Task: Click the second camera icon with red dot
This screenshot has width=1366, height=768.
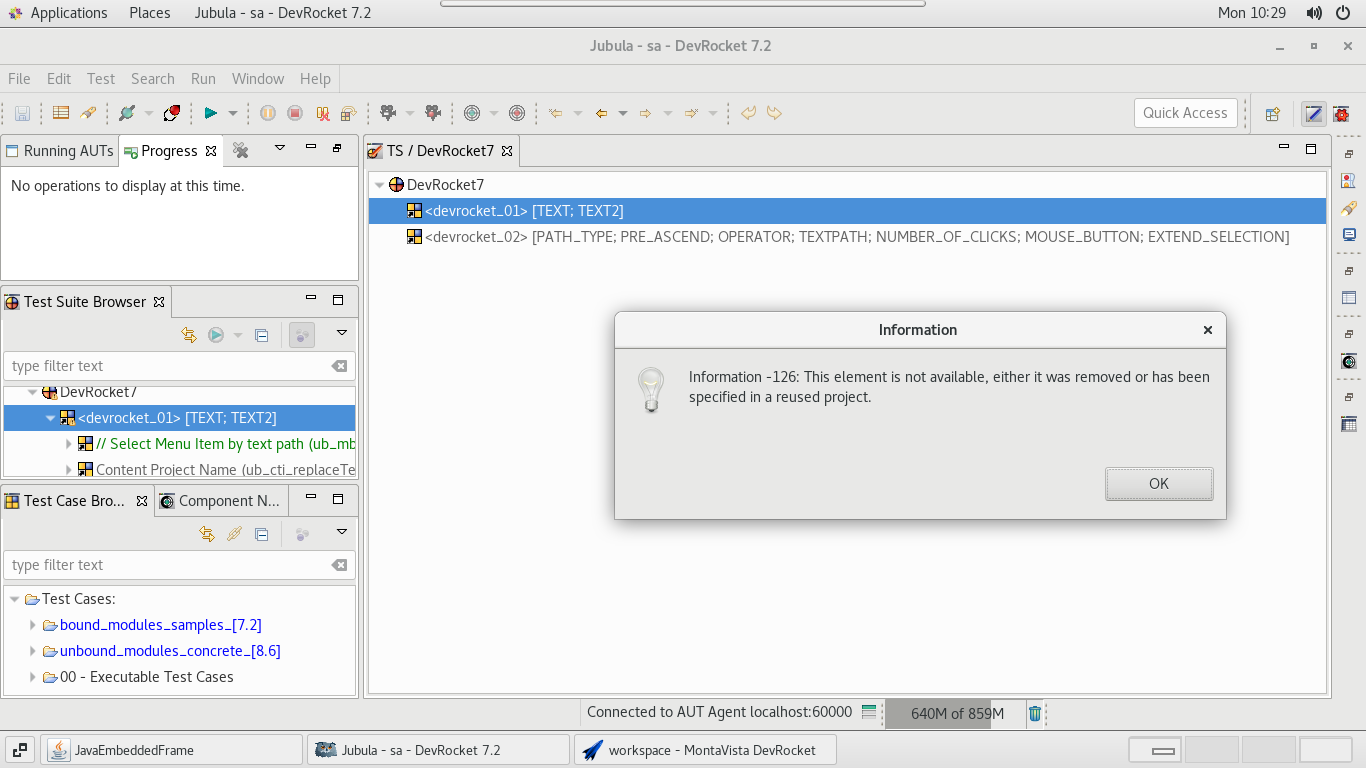Action: [432, 113]
